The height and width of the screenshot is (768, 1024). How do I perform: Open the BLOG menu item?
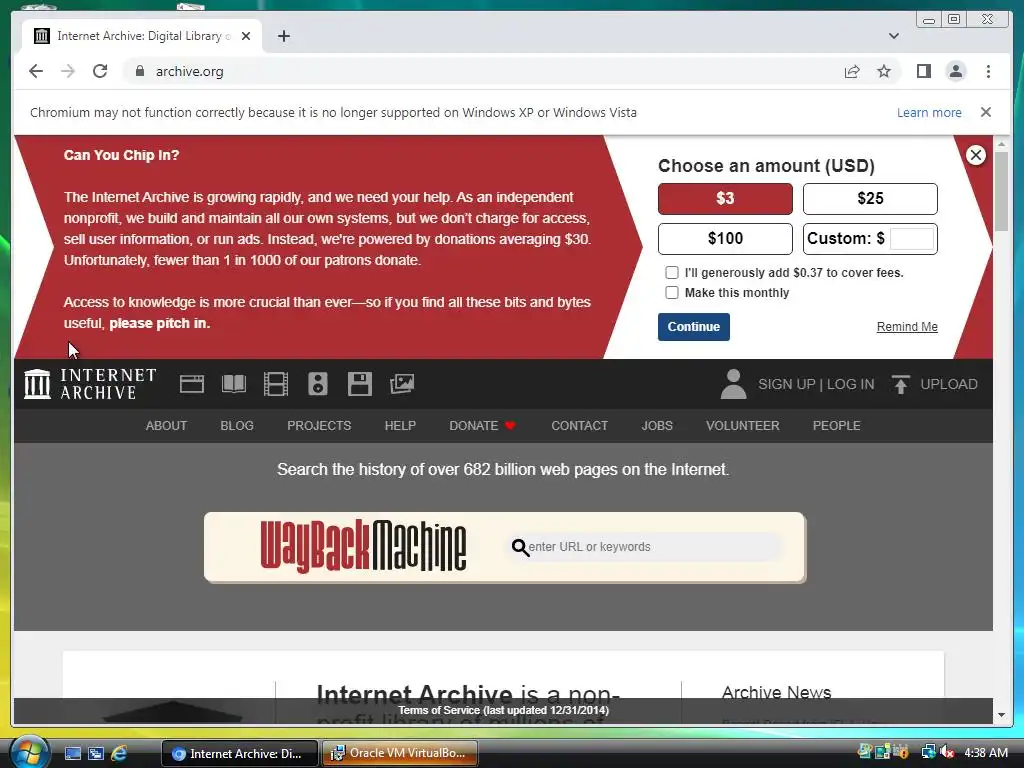click(237, 426)
